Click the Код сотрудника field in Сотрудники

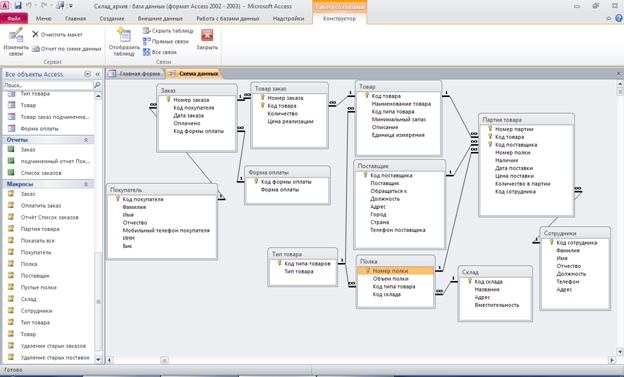(x=576, y=242)
